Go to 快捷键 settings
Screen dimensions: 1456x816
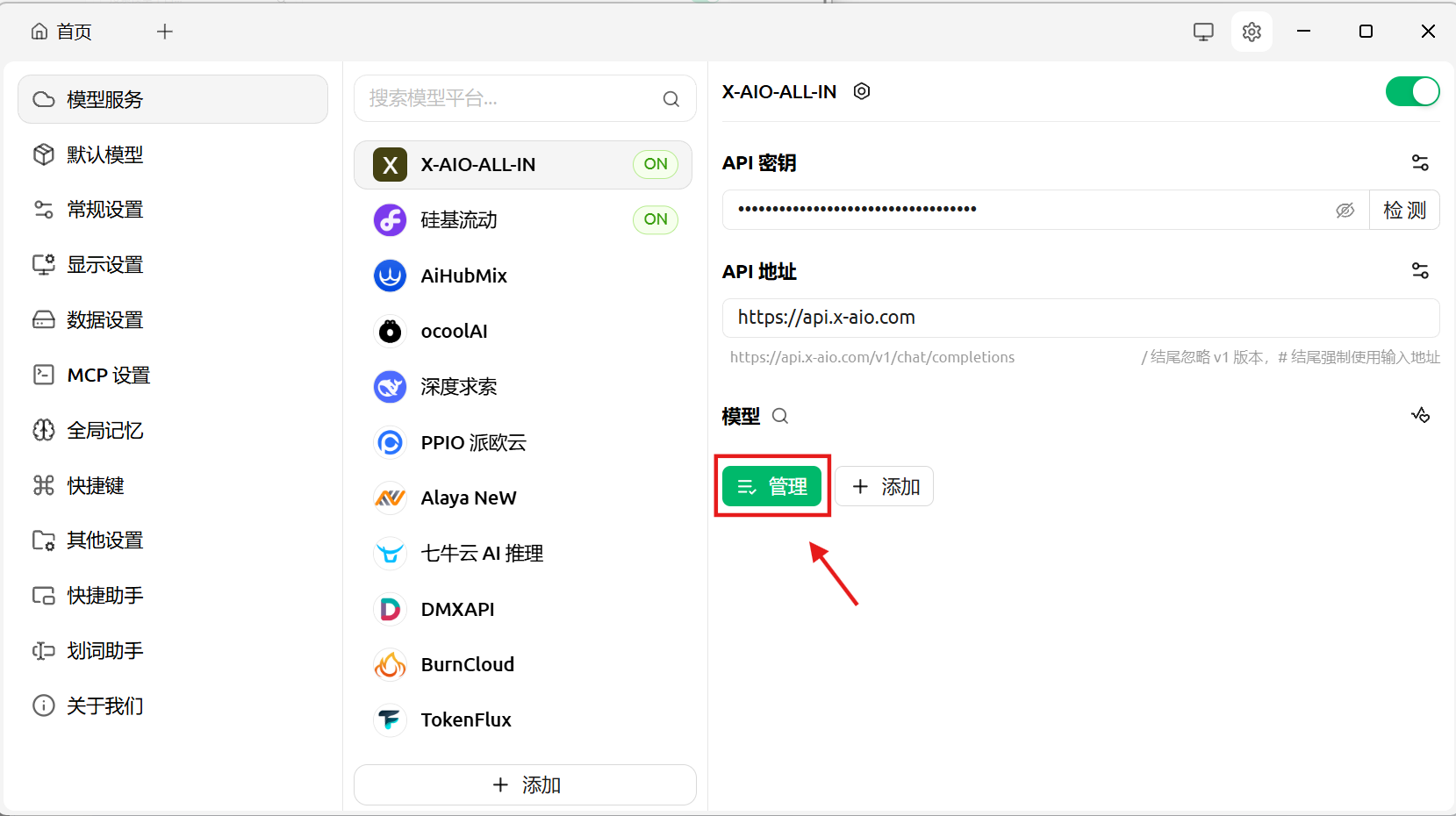pyautogui.click(x=173, y=485)
